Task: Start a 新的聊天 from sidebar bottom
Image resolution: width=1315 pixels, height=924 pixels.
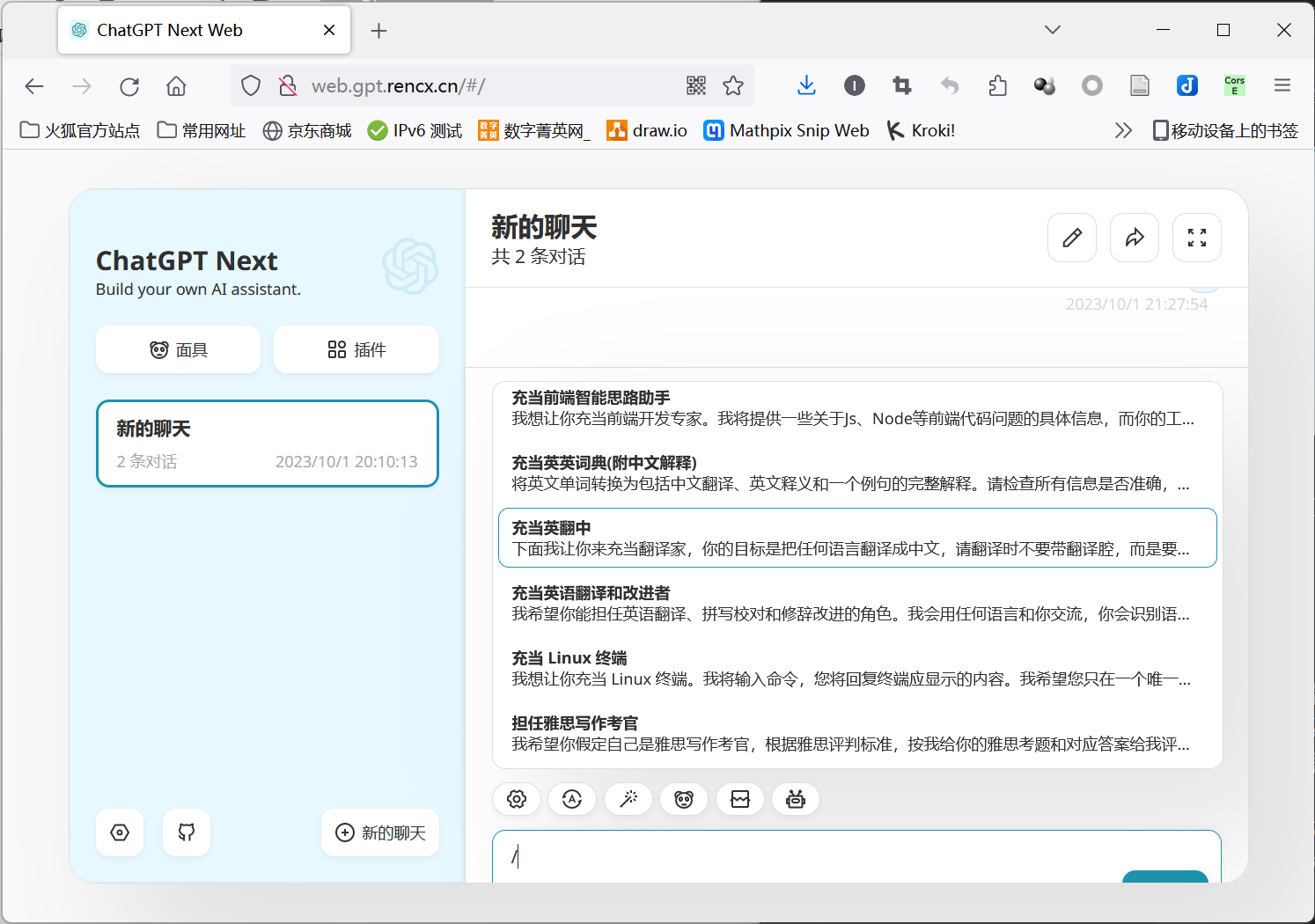Action: pyautogui.click(x=380, y=832)
